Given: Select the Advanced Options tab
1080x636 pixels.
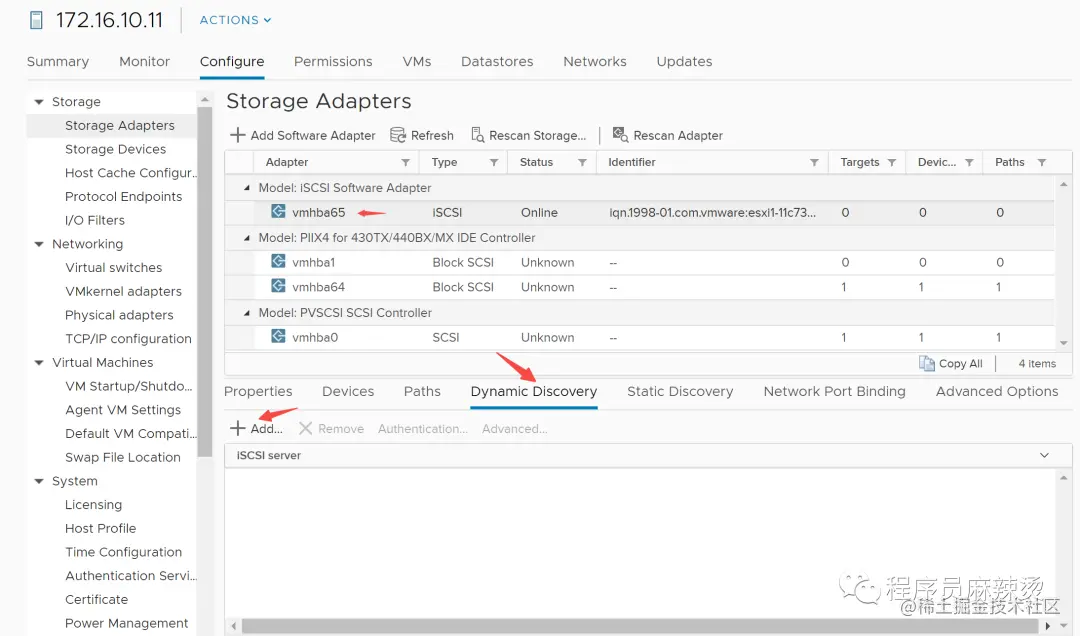Looking at the screenshot, I should (x=997, y=391).
